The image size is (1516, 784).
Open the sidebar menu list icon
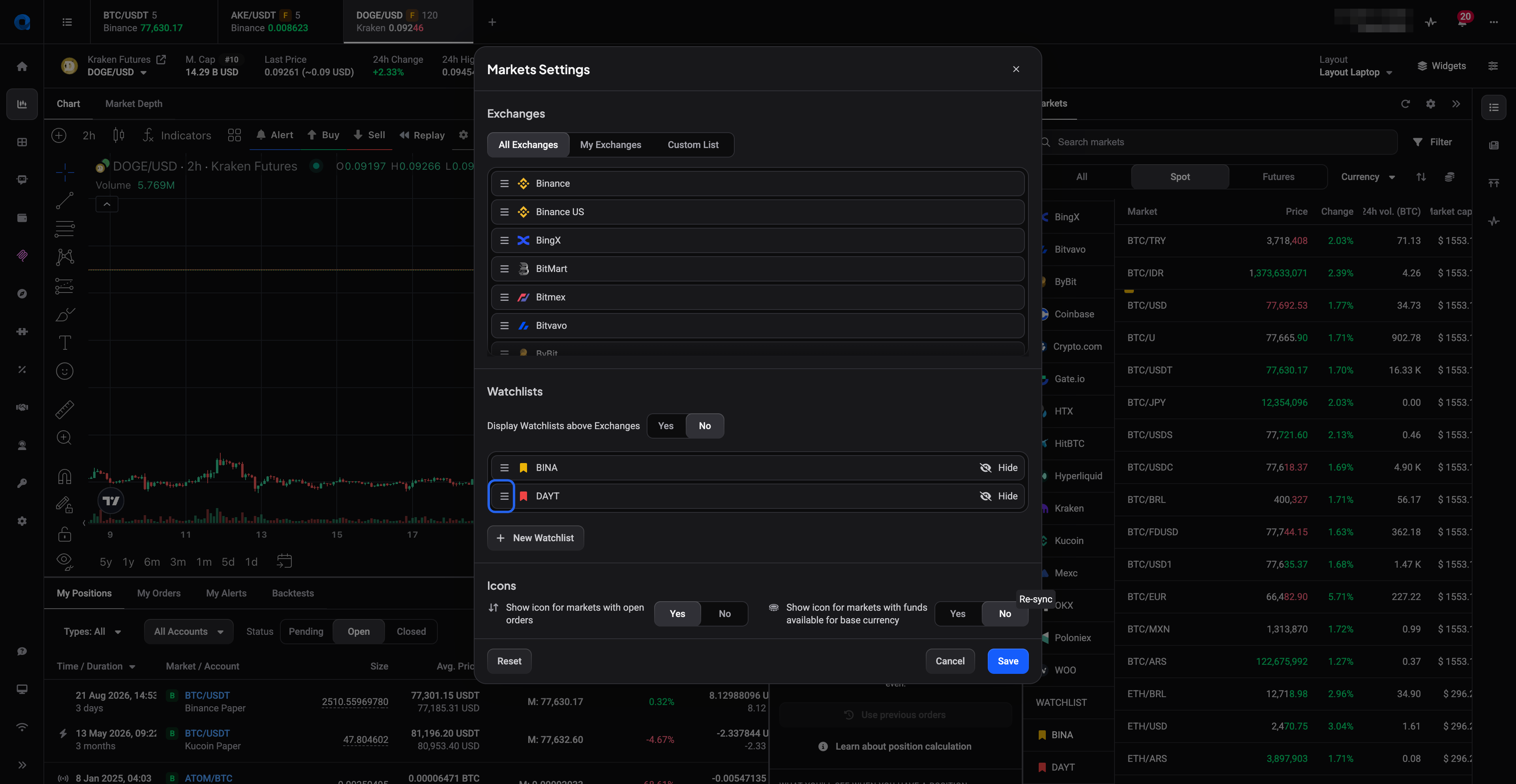click(67, 22)
